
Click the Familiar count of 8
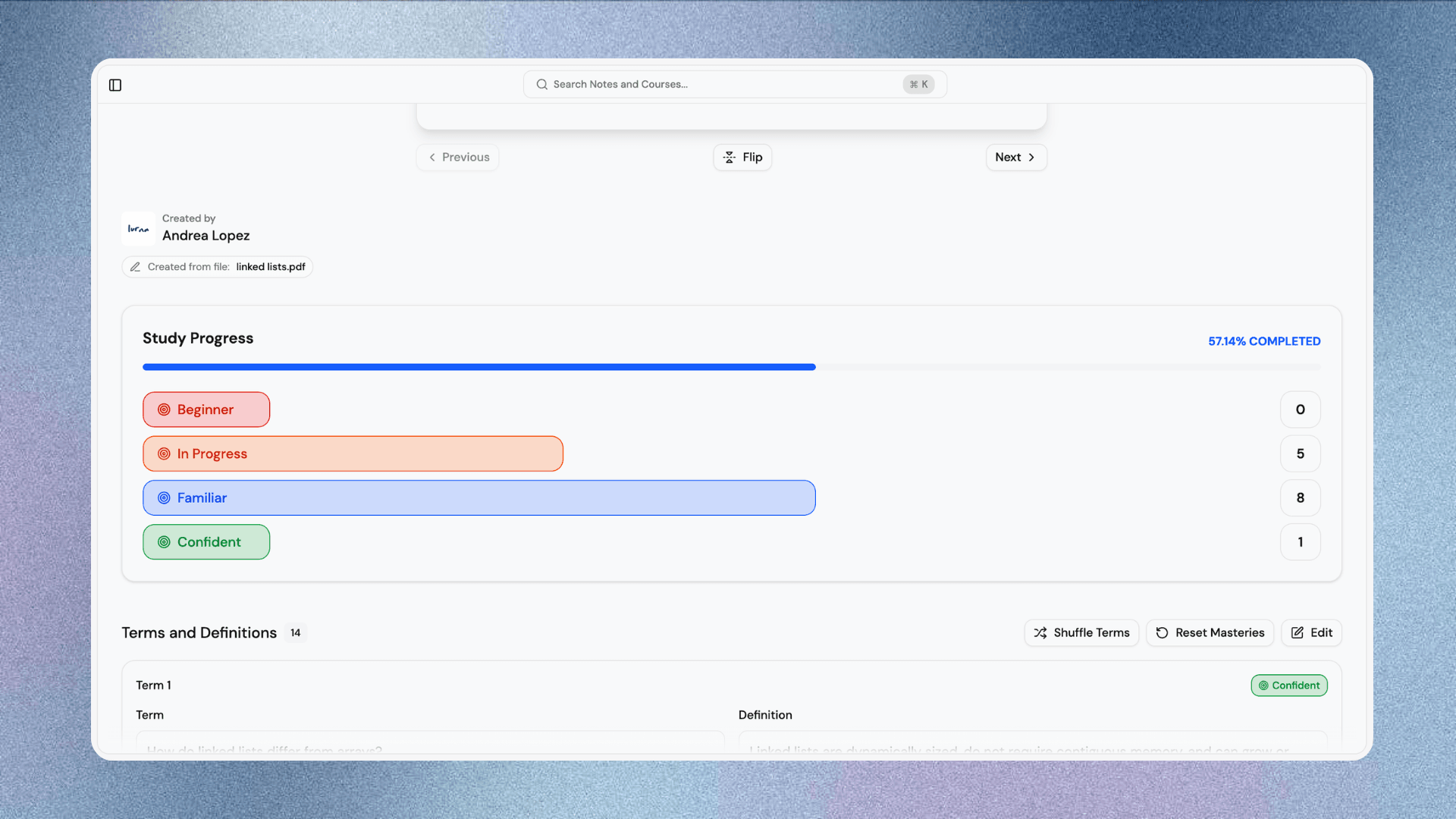(x=1301, y=497)
